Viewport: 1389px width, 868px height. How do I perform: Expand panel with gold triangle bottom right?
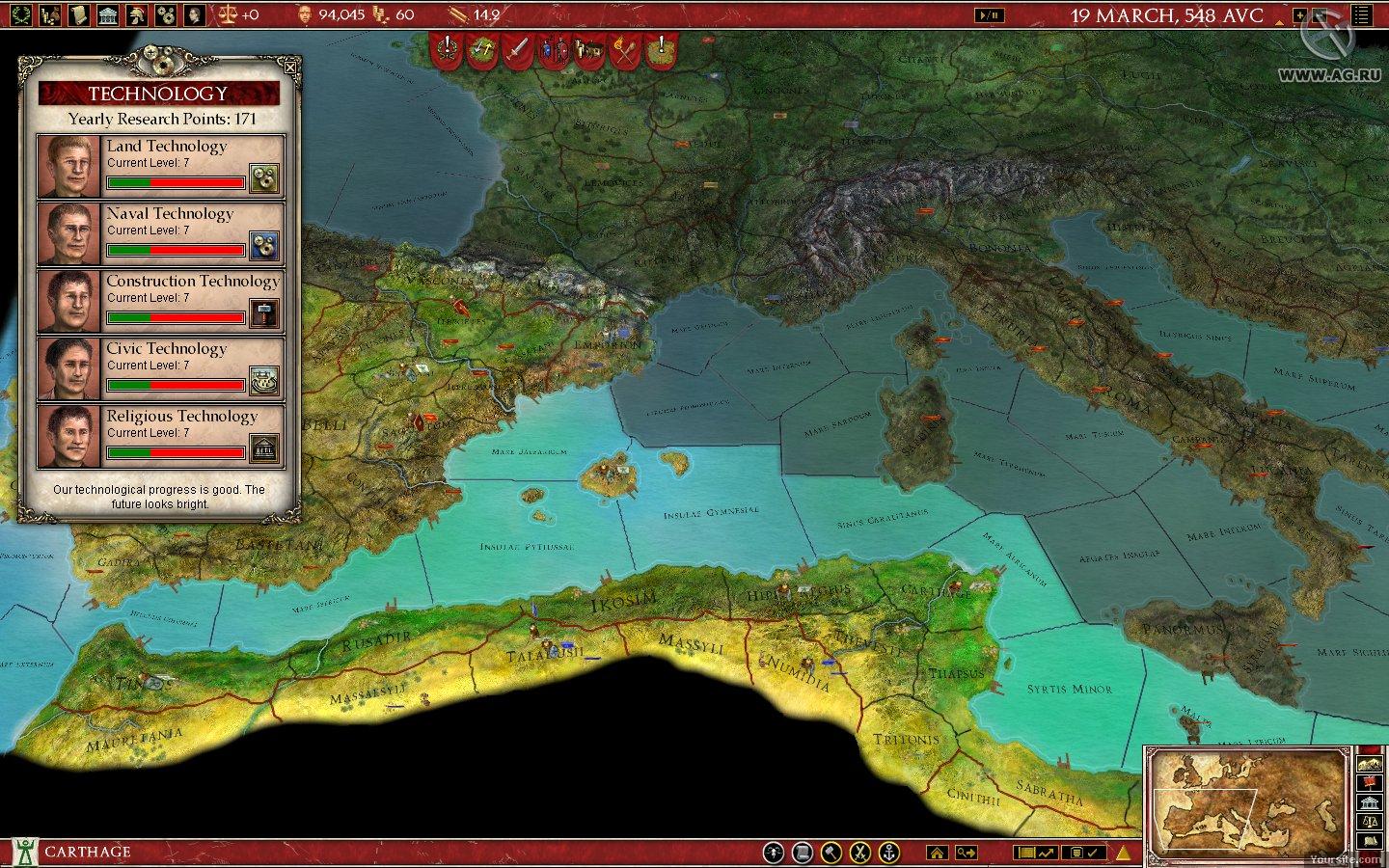point(1123,853)
